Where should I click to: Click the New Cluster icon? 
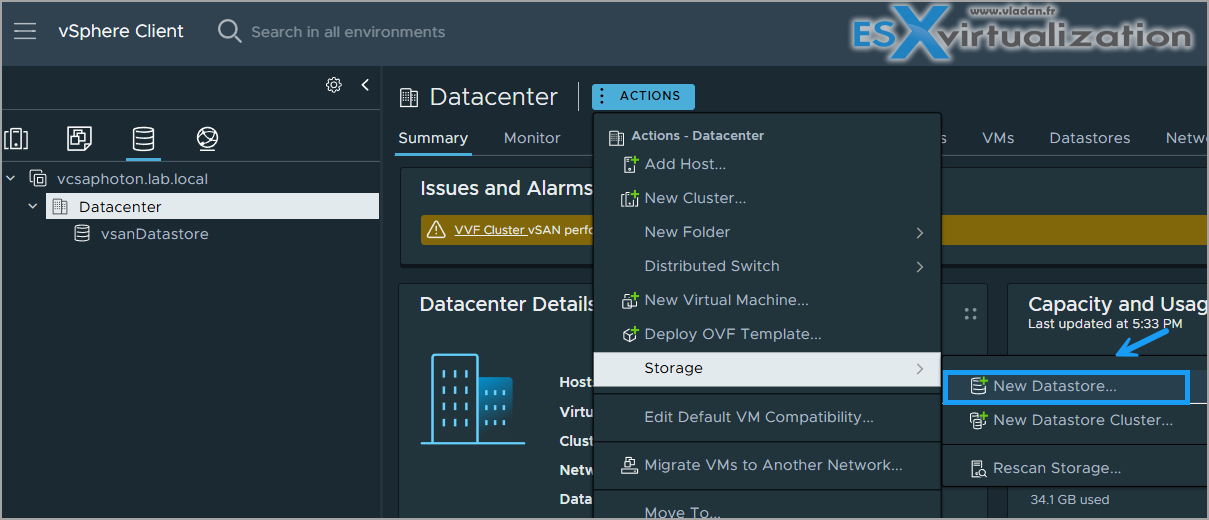630,198
